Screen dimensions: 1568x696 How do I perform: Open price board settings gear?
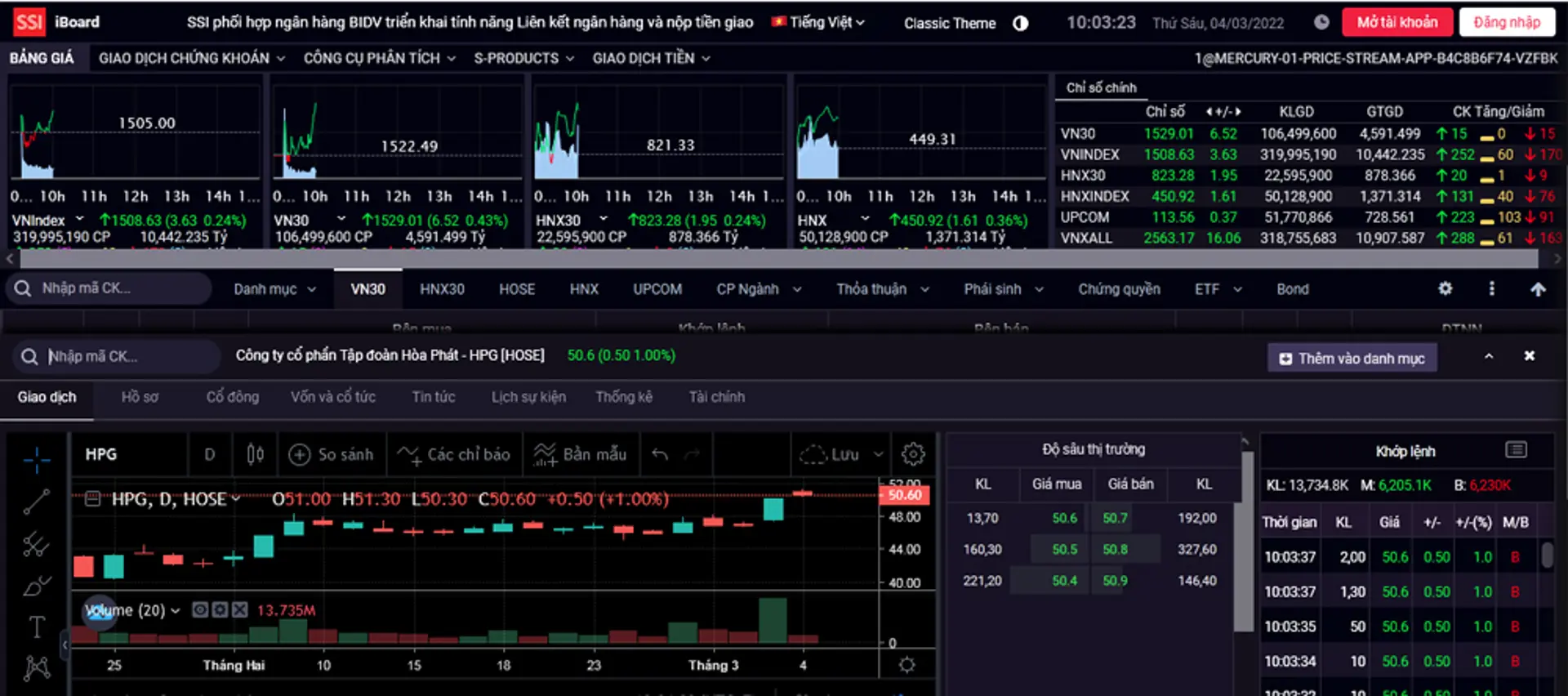pyautogui.click(x=1445, y=288)
